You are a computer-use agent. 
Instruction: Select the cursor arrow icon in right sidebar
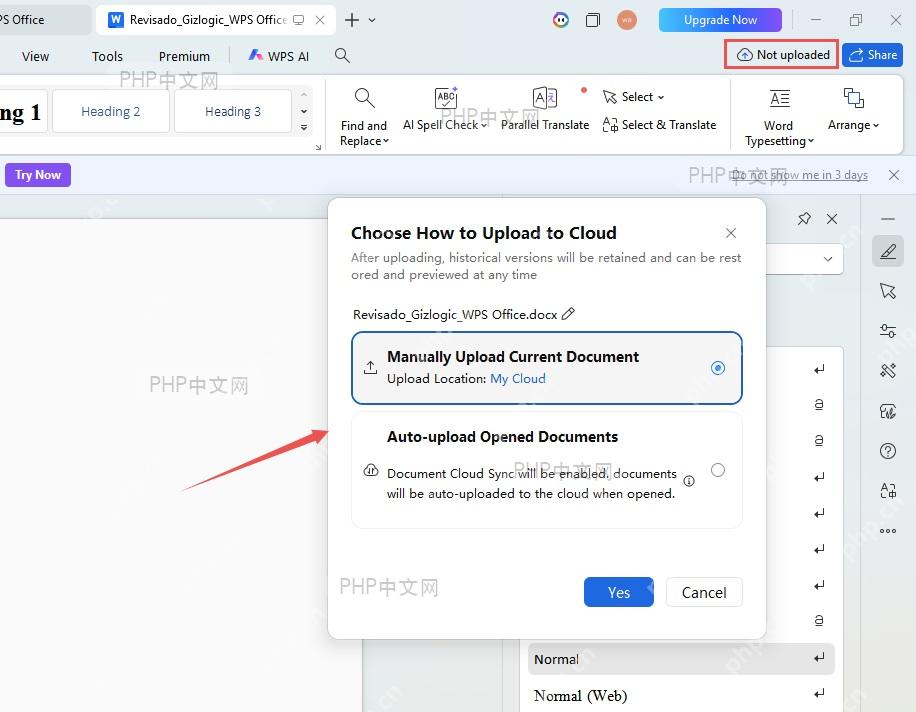888,290
